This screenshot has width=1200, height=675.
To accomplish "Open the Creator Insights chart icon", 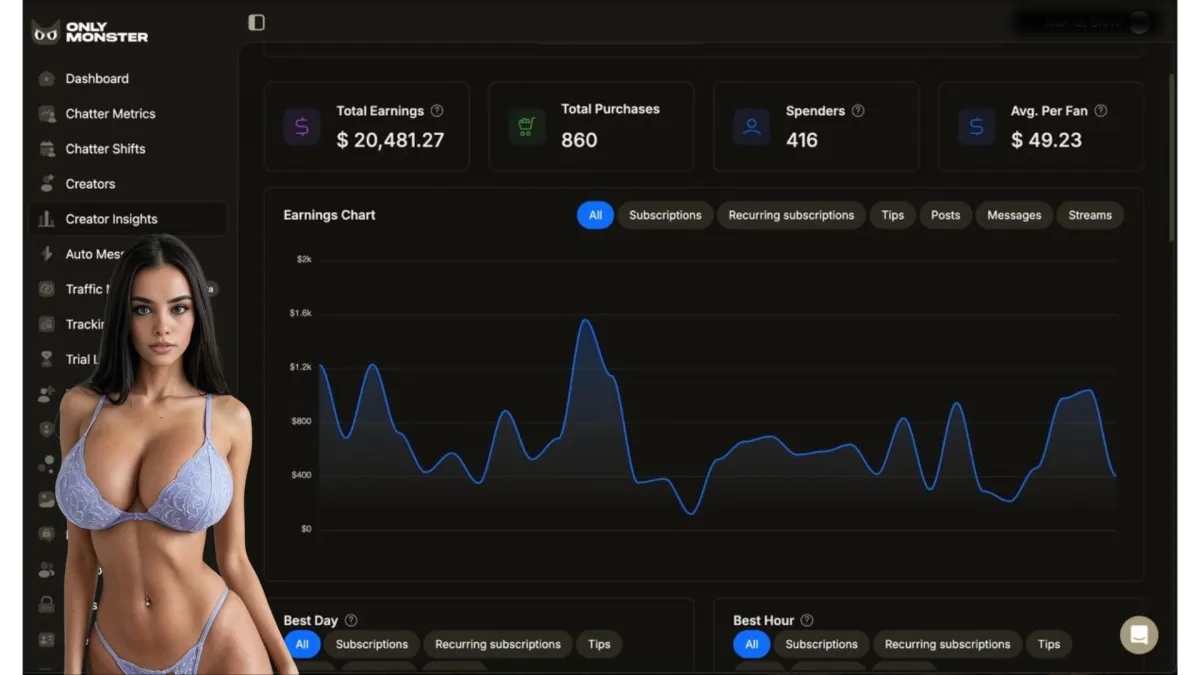I will coord(47,219).
